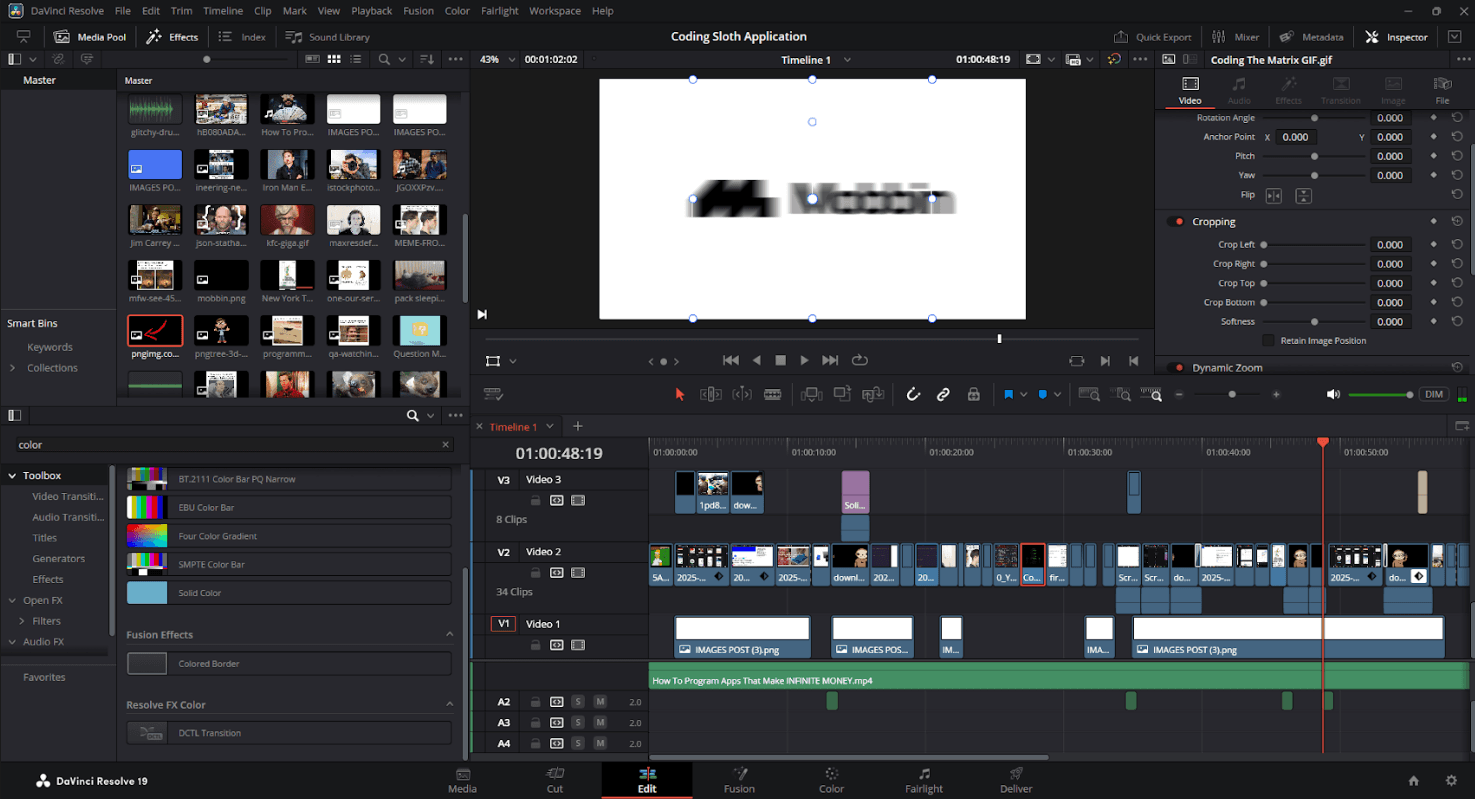Toggle Loop playback icon
The height and width of the screenshot is (799, 1475).
click(859, 360)
